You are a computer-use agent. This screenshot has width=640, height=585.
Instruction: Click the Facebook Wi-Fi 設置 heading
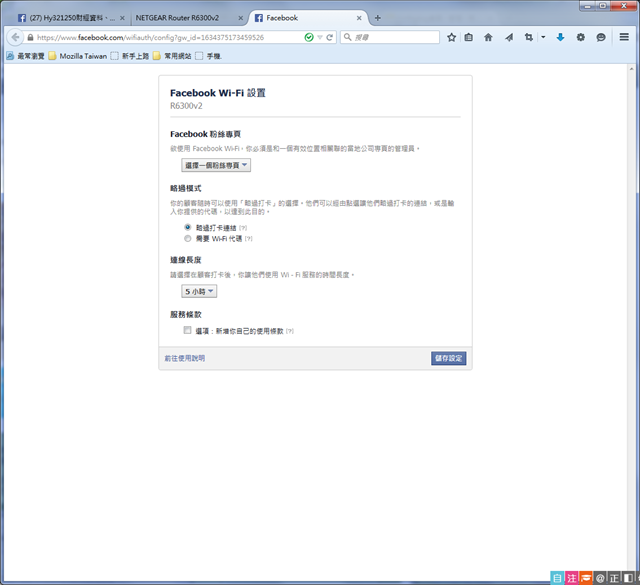coord(218,93)
